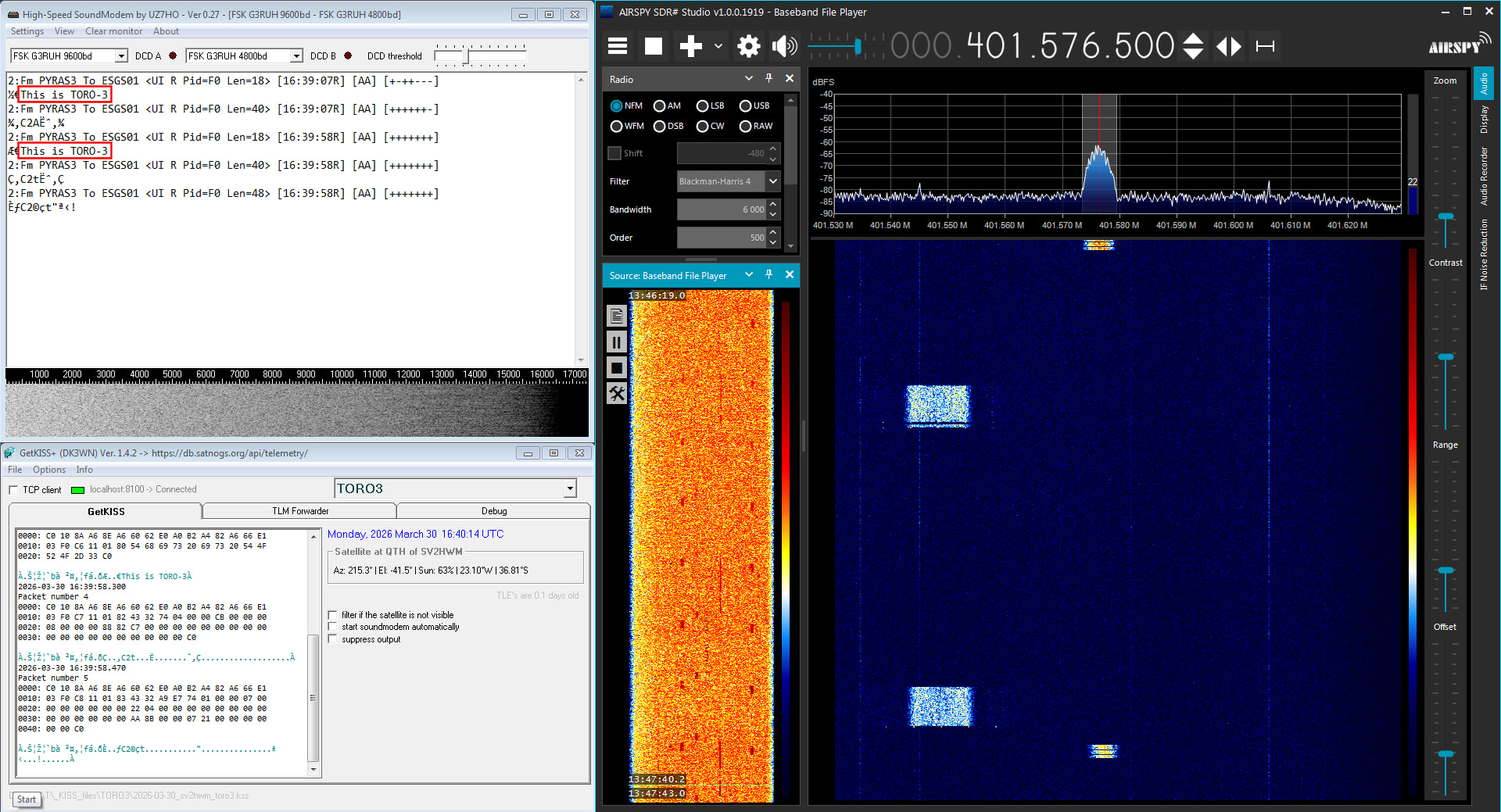Open the Clear monitor menu item

pos(113,31)
